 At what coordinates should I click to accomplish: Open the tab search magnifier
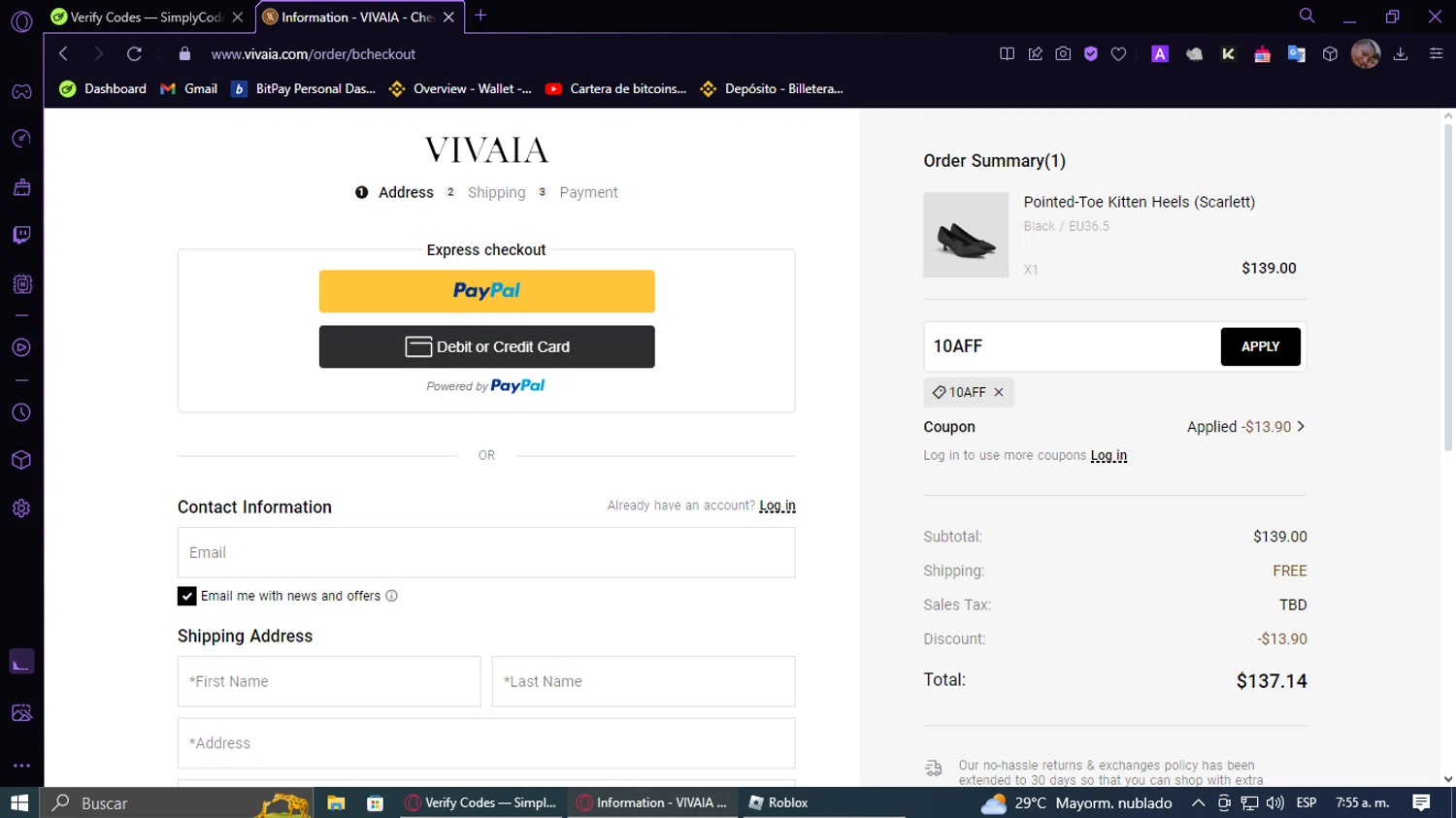coord(1307,16)
